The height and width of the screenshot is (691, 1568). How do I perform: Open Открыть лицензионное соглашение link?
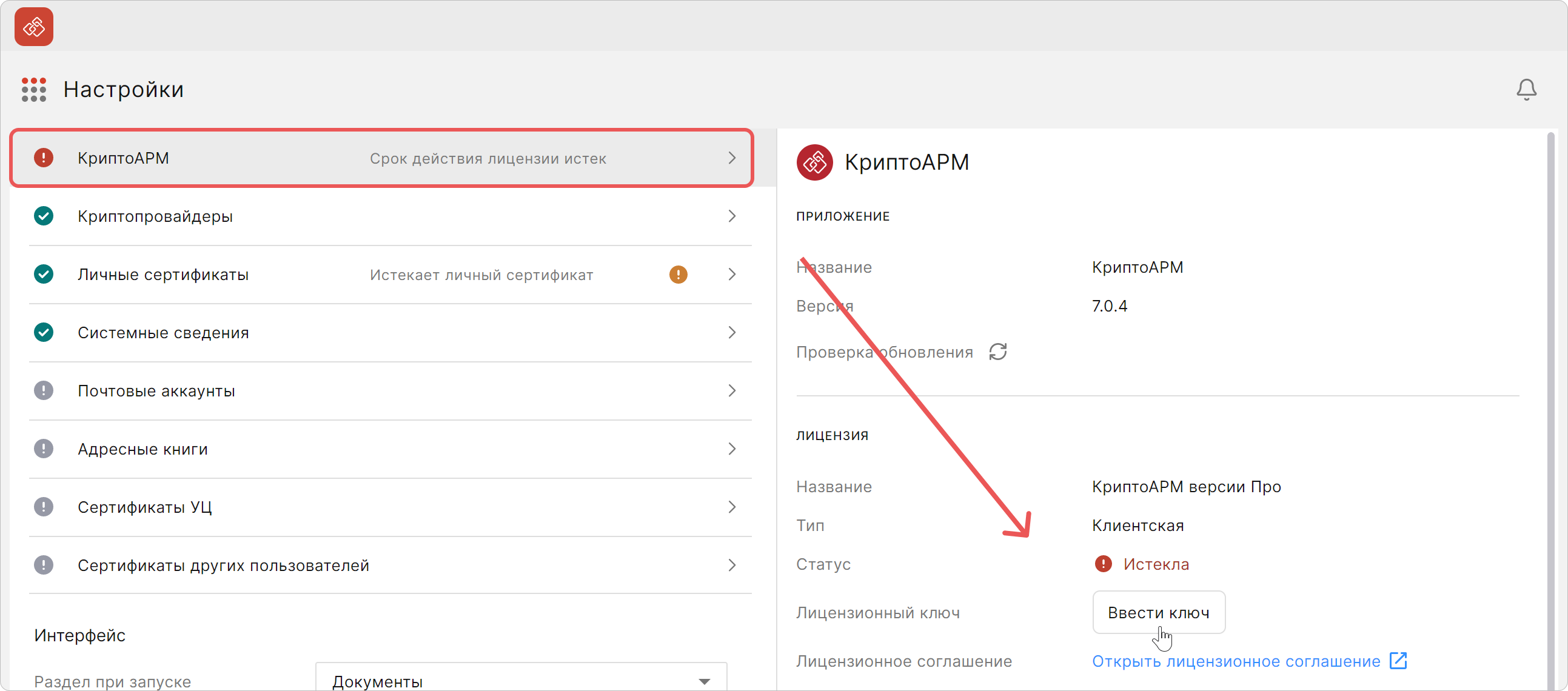click(x=1236, y=661)
